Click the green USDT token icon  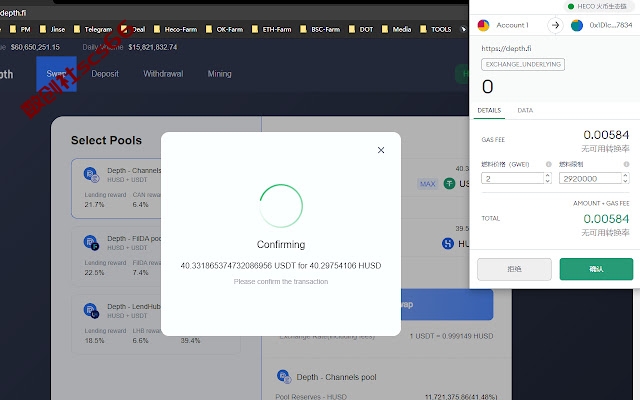pyautogui.click(x=449, y=184)
